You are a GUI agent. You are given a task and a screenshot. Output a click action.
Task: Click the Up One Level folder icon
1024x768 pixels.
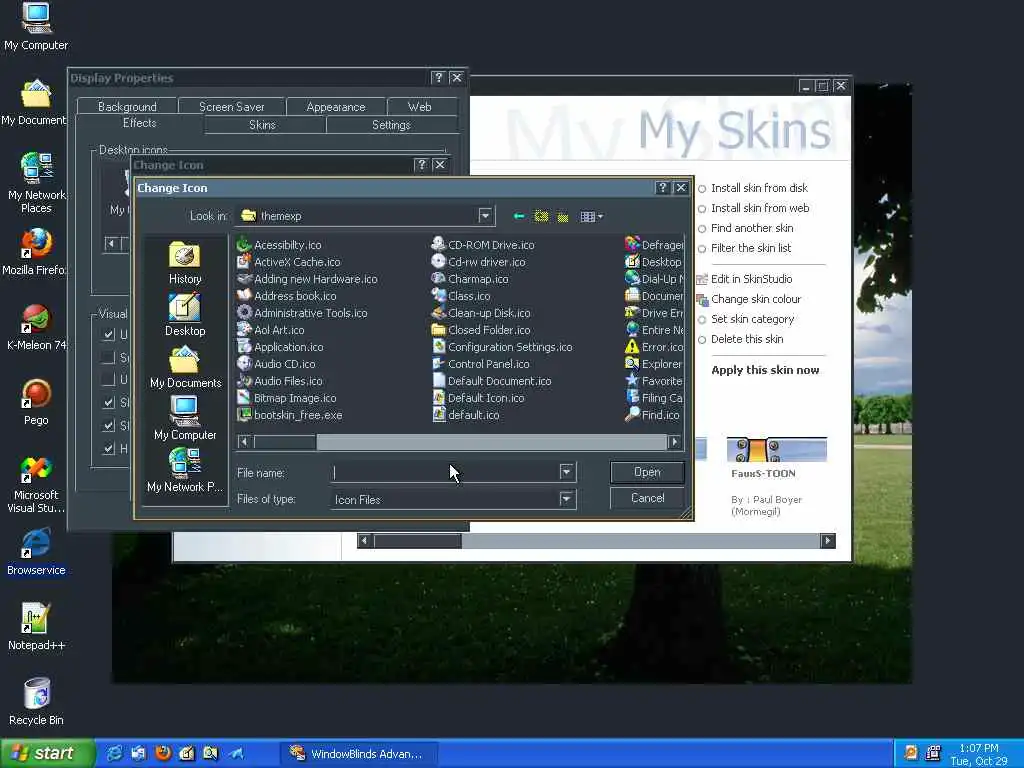(x=541, y=216)
